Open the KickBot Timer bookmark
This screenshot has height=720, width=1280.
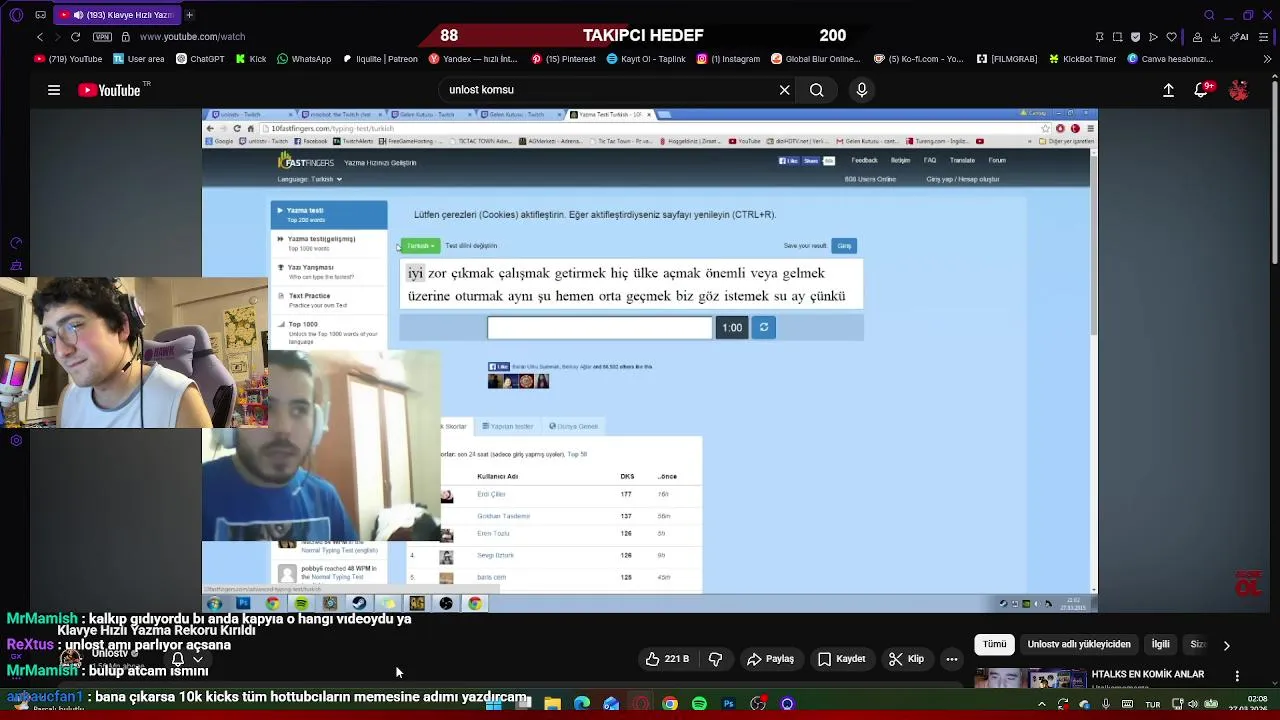tap(1082, 59)
